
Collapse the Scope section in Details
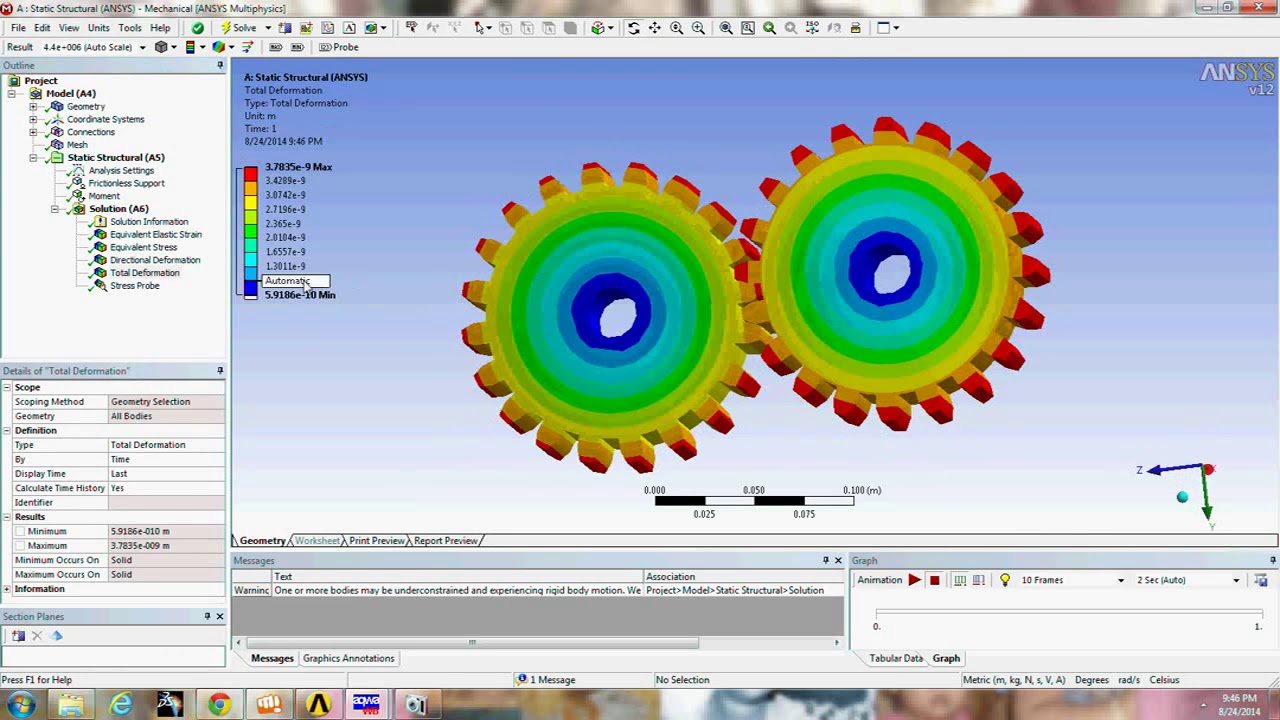coord(7,387)
